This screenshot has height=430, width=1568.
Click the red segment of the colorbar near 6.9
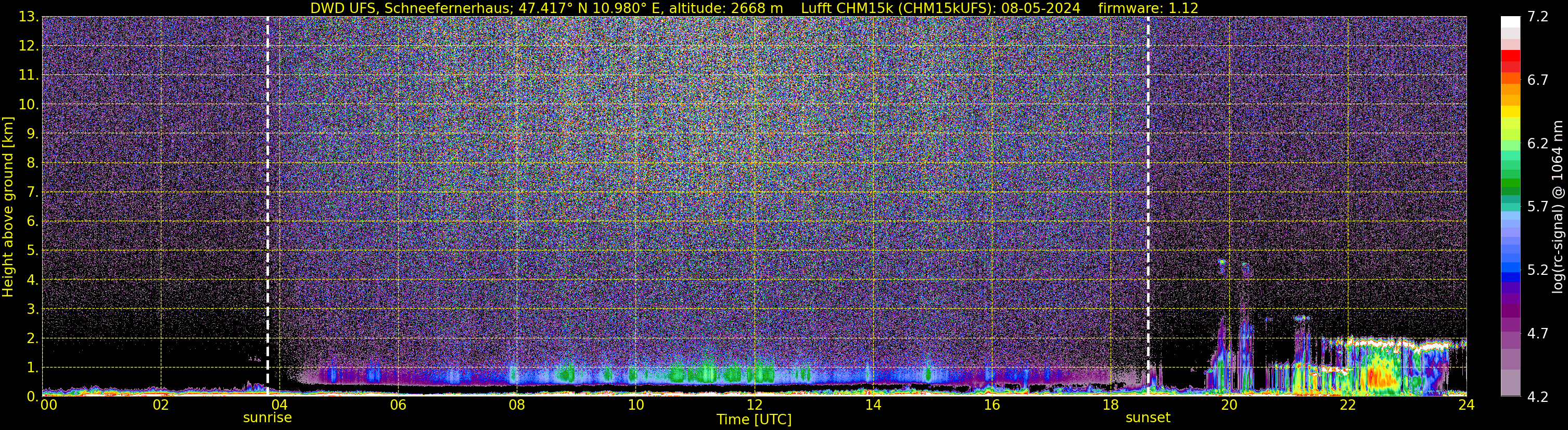tap(1511, 56)
